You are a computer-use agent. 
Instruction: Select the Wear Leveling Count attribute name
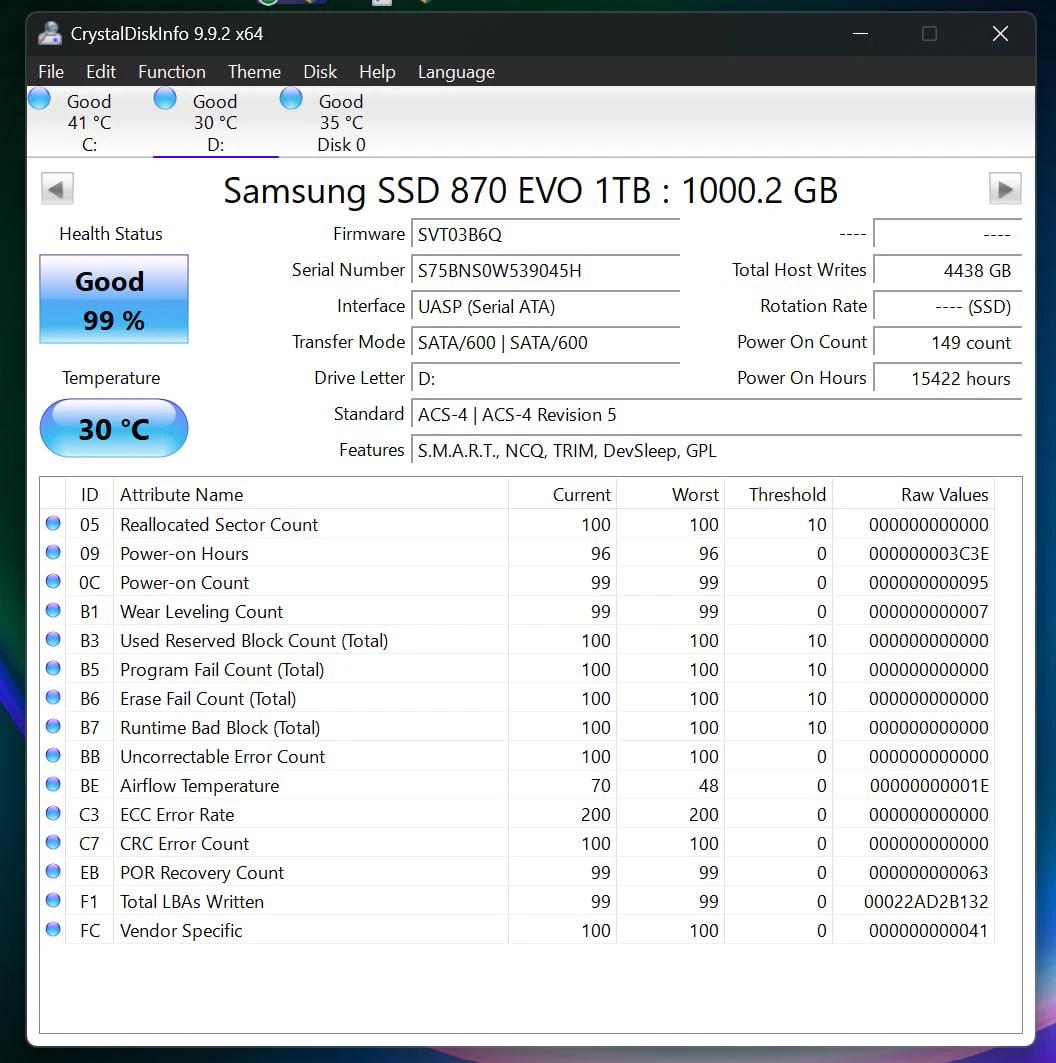point(201,611)
